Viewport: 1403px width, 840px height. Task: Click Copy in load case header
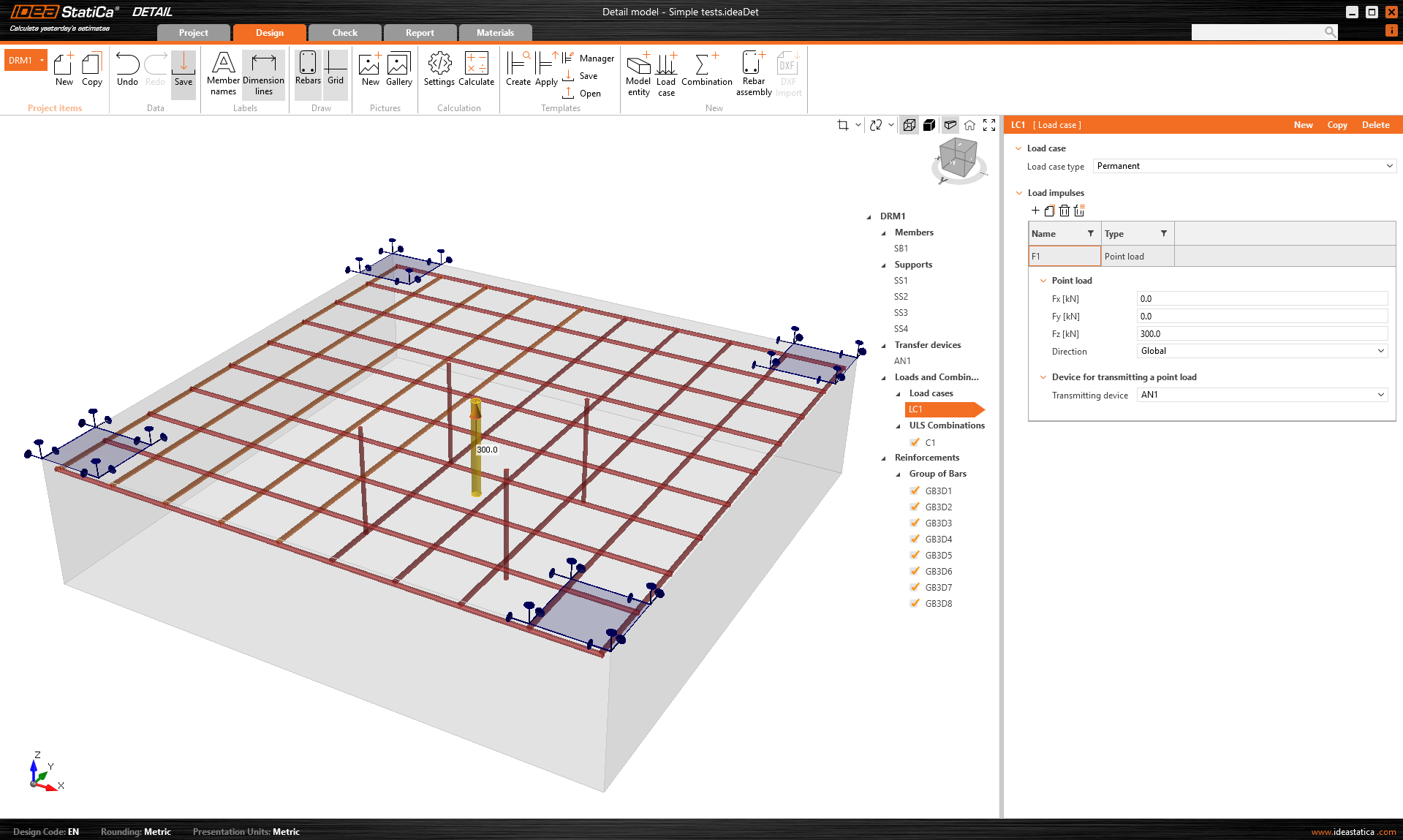click(1336, 125)
